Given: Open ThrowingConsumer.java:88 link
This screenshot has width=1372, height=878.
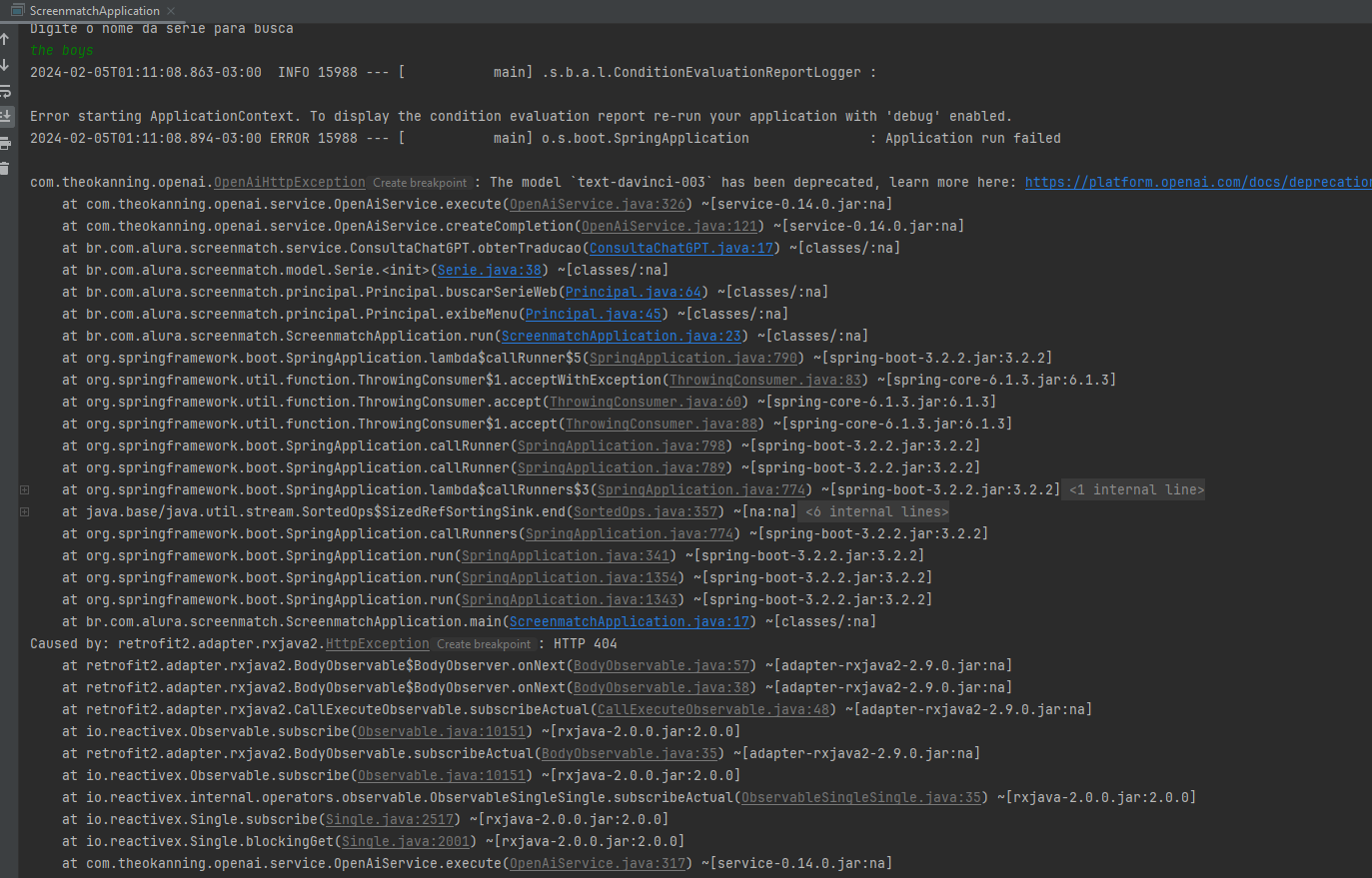Looking at the screenshot, I should [x=662, y=424].
